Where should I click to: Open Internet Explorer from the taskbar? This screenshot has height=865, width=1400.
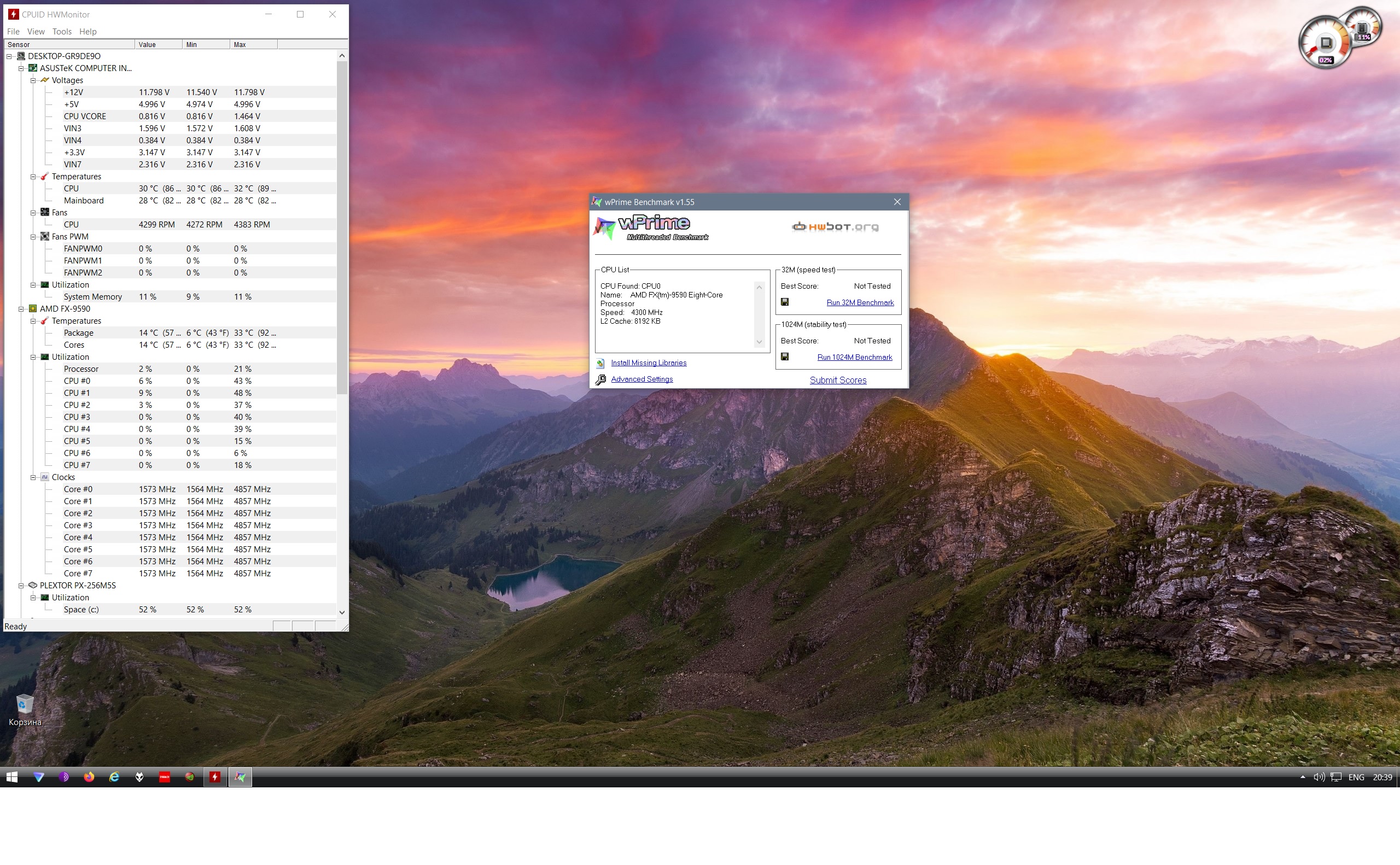114,777
